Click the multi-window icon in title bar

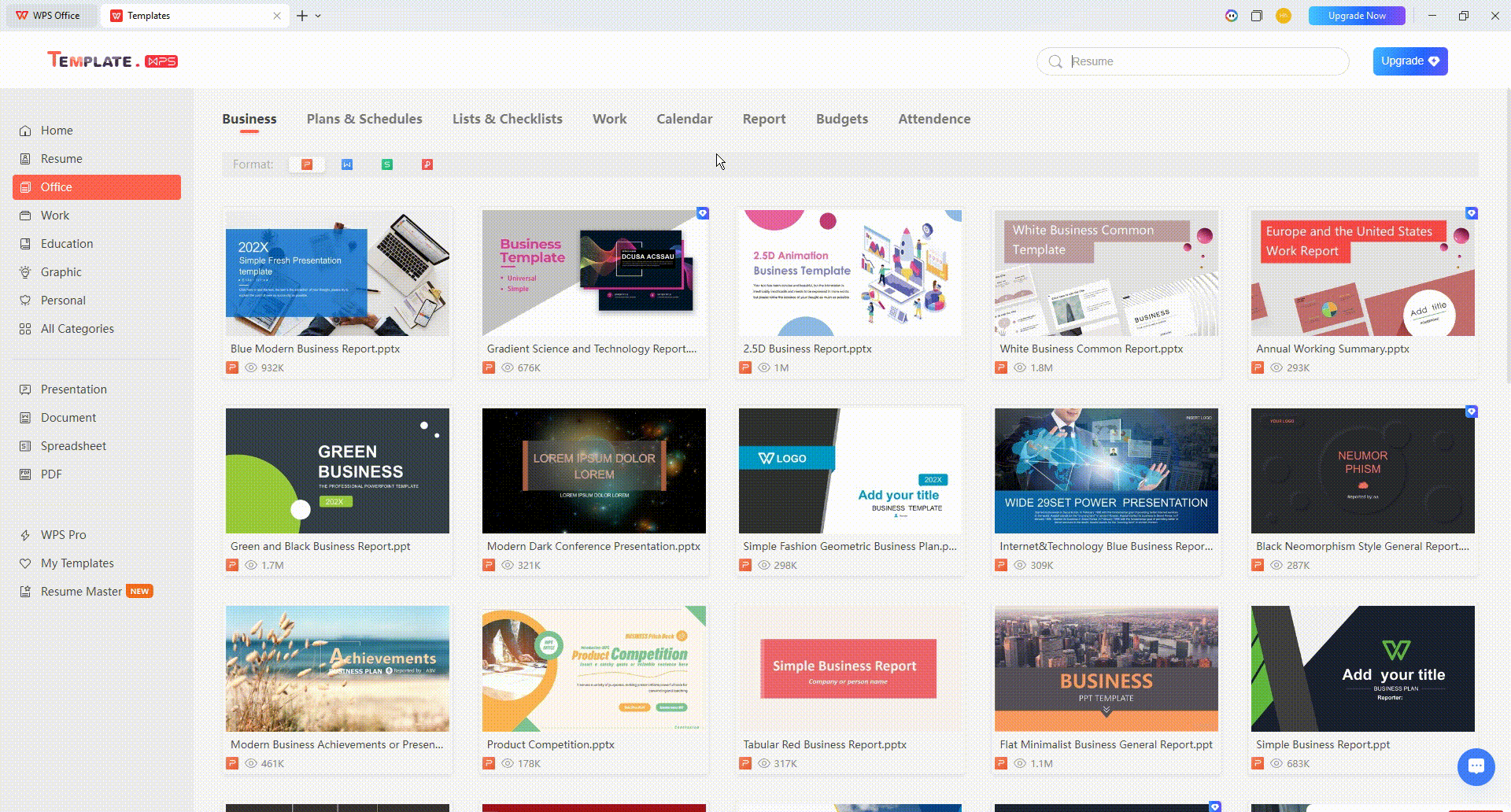(x=1257, y=16)
